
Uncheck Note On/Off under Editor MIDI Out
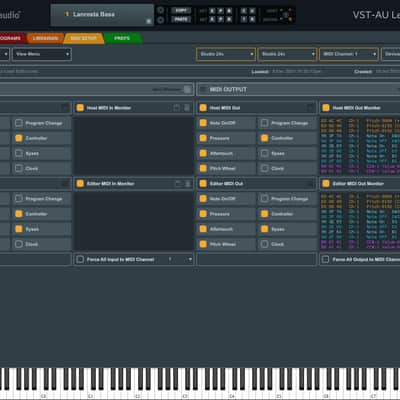203,199
